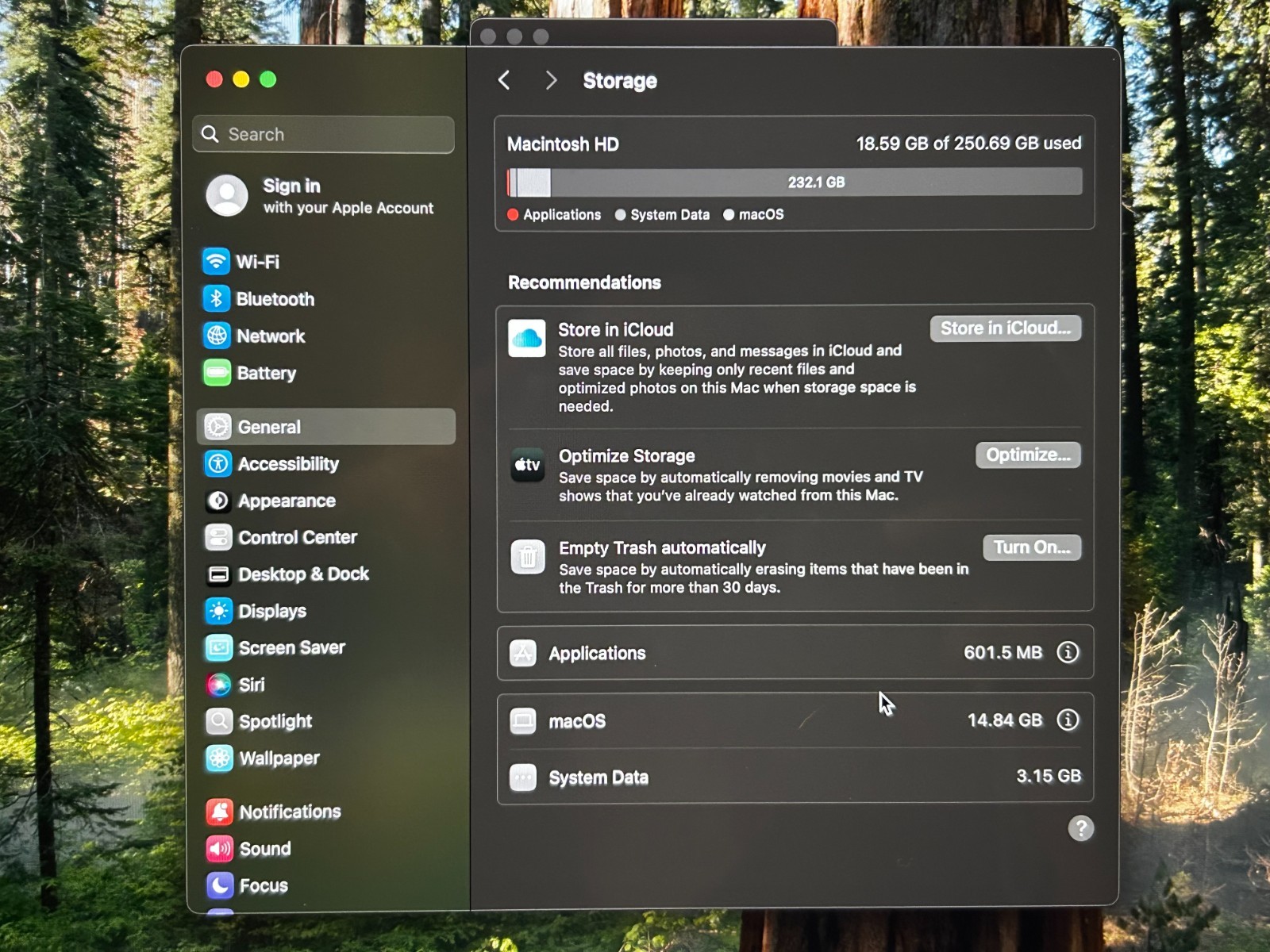Go forward with the right chevron
This screenshot has width=1270, height=952.
[551, 80]
